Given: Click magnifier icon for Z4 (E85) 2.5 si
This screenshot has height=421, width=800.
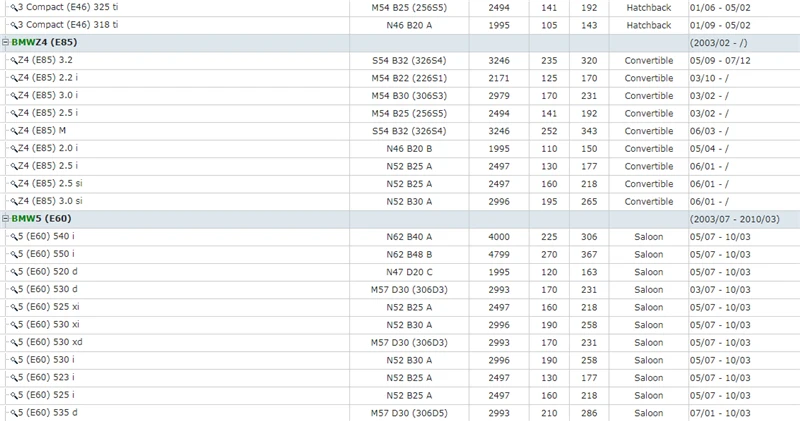Looking at the screenshot, I should [x=14, y=184].
